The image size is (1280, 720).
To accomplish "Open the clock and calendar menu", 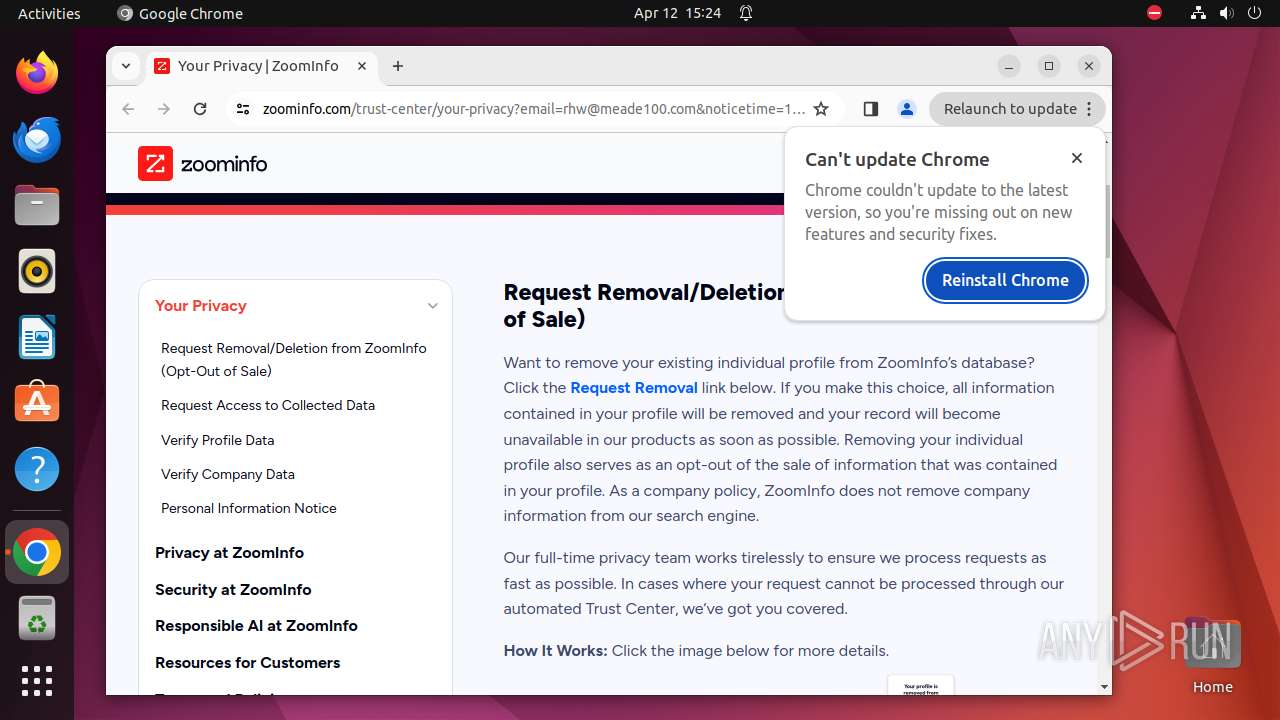I will [677, 13].
